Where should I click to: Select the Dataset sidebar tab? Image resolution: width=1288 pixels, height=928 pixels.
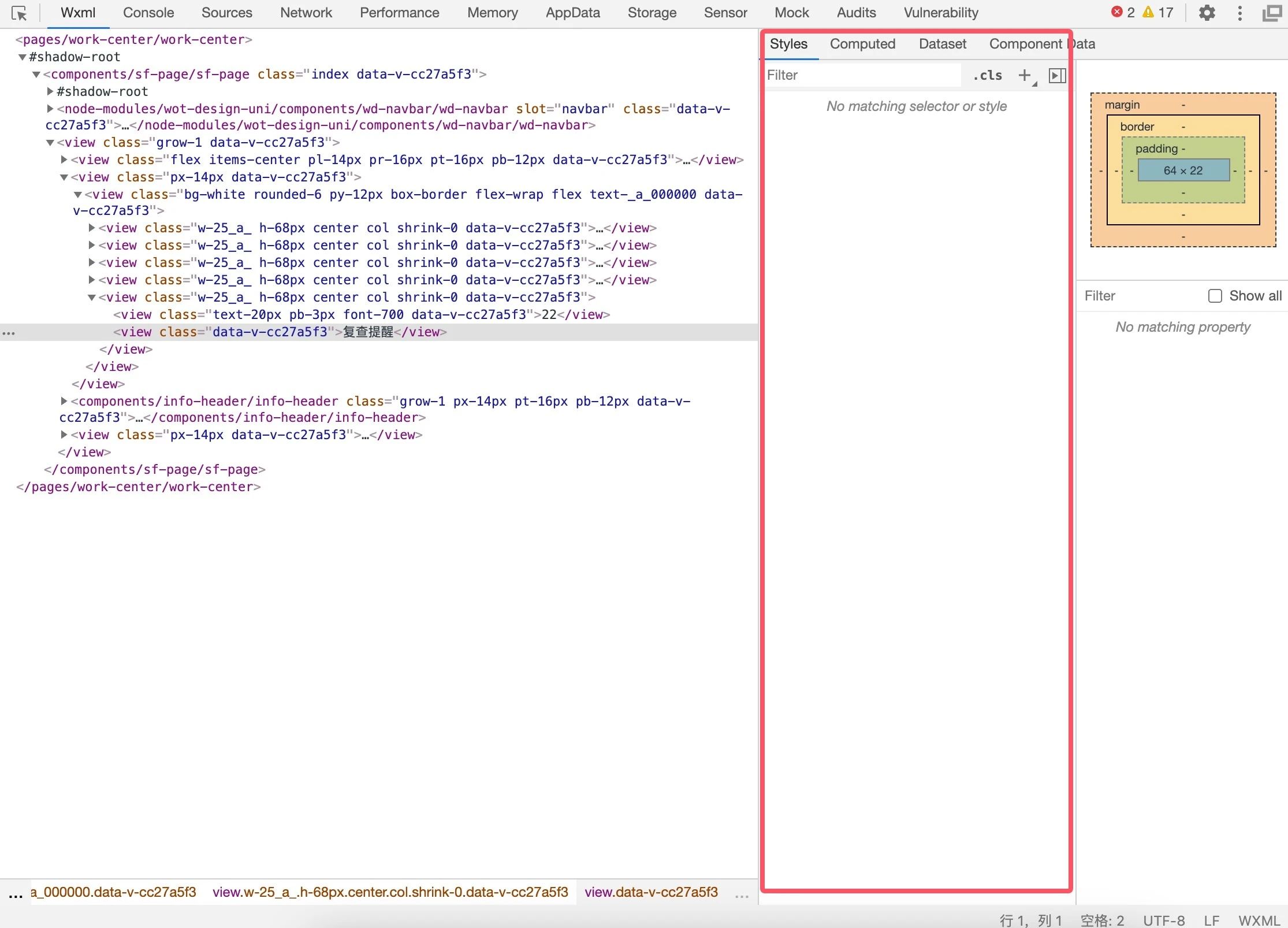click(x=943, y=44)
